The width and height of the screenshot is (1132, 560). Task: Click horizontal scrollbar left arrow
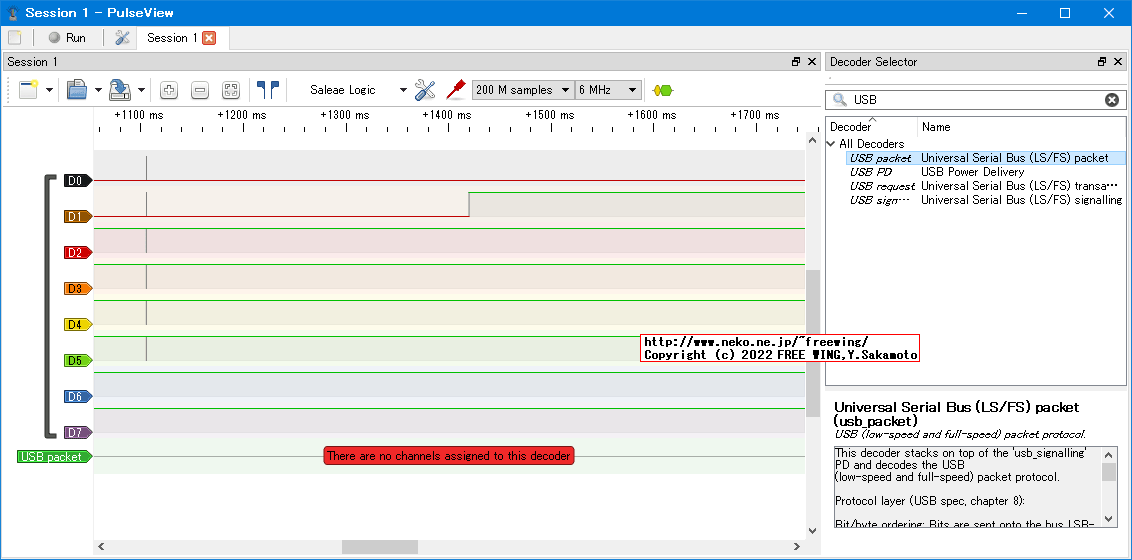[x=101, y=546]
